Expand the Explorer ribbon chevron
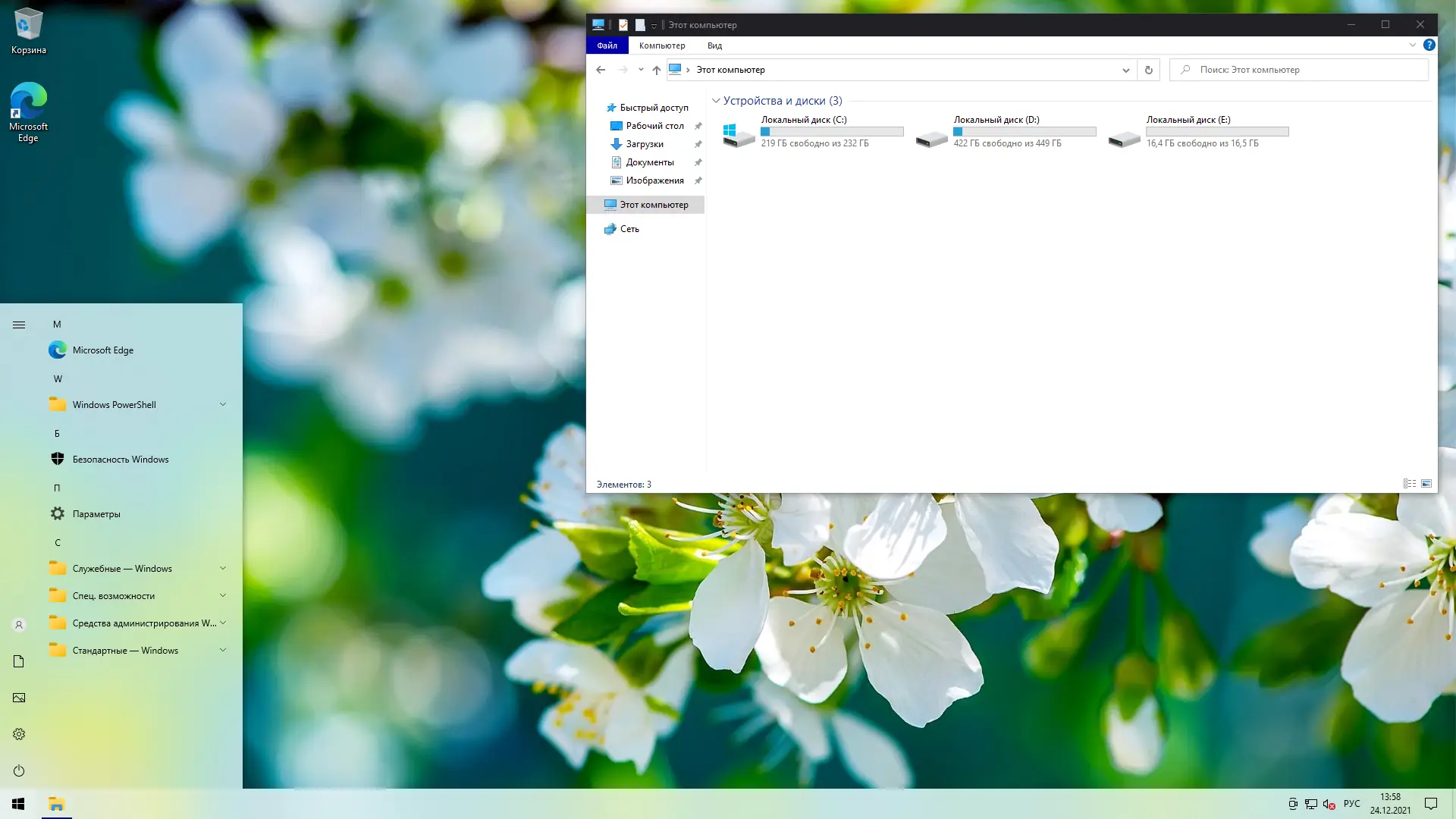Viewport: 1456px width, 819px height. coord(1412,45)
